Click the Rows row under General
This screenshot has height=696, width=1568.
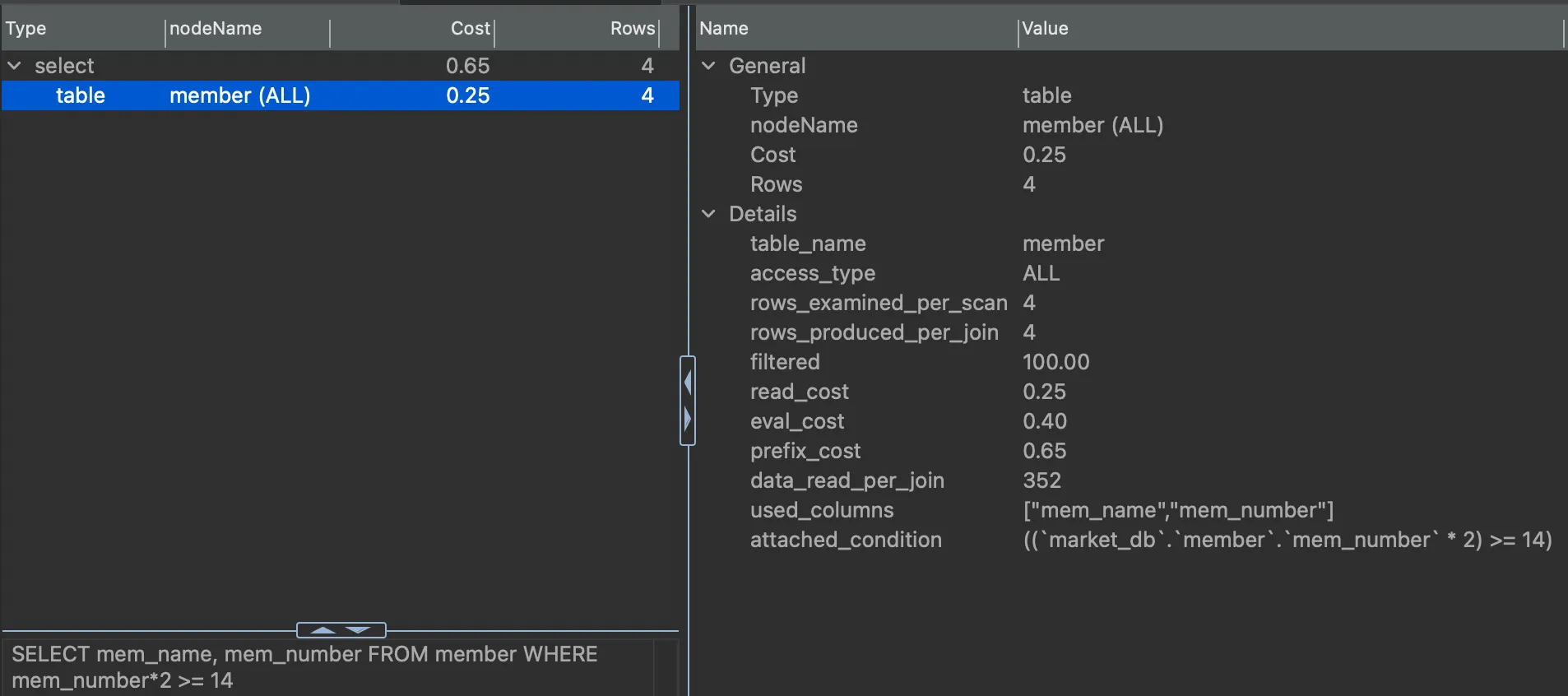1131,184
